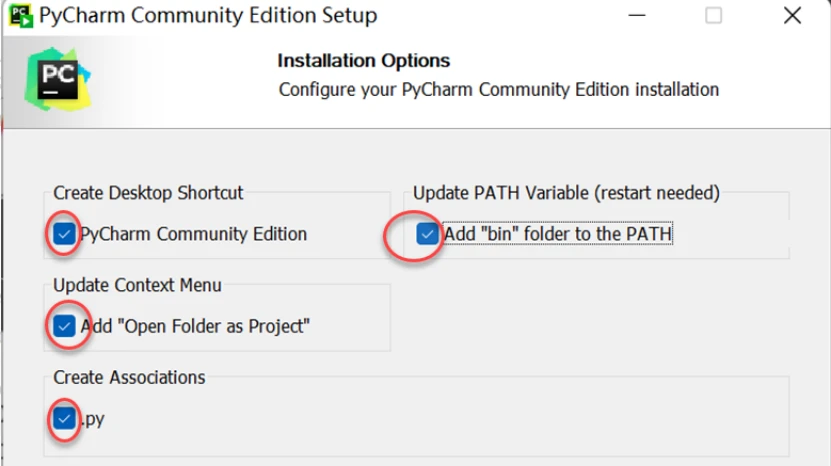
Task: Click the "Installation Options" heading
Action: (x=364, y=61)
